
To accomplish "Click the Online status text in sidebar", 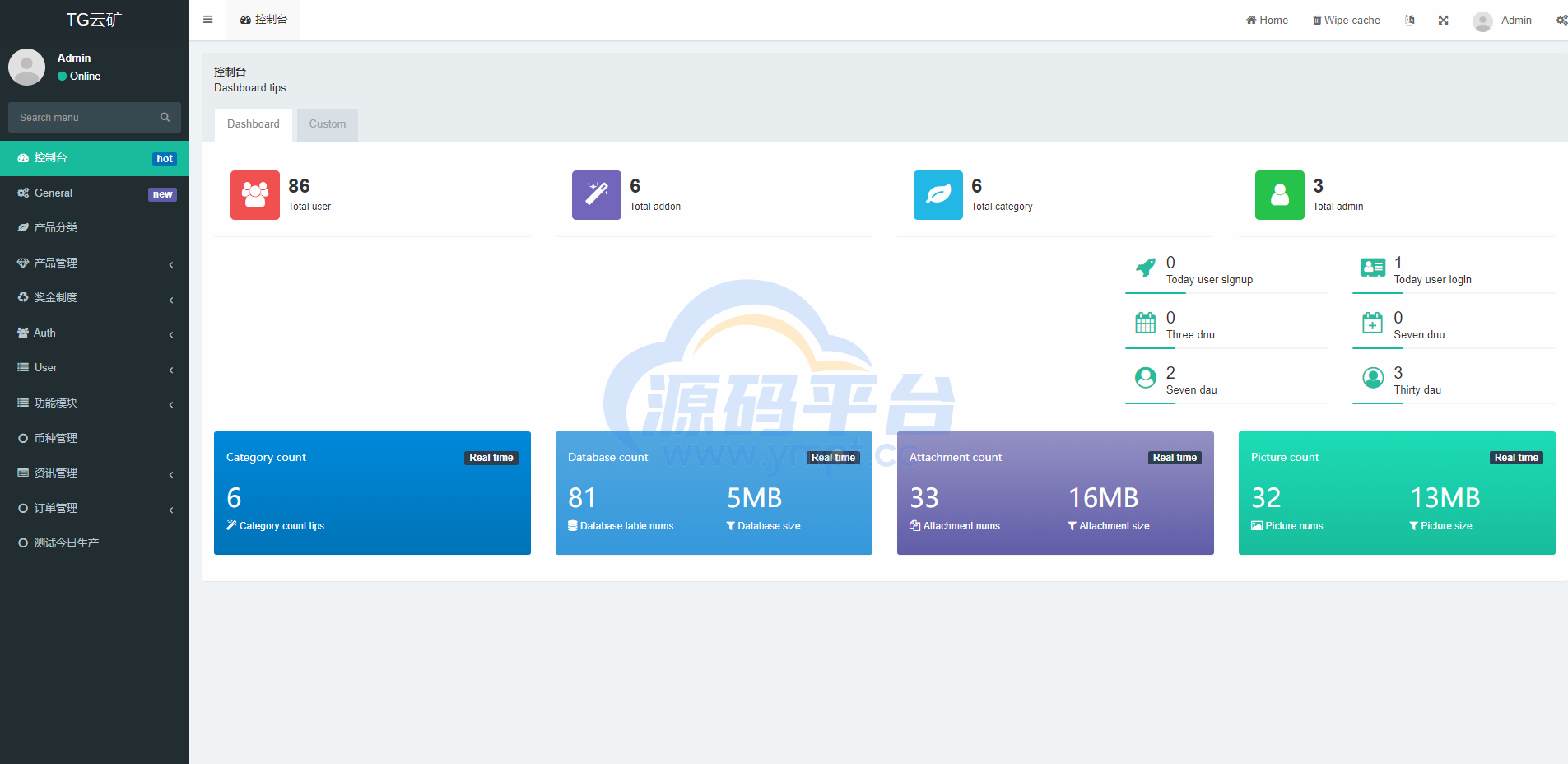I will click(x=85, y=76).
